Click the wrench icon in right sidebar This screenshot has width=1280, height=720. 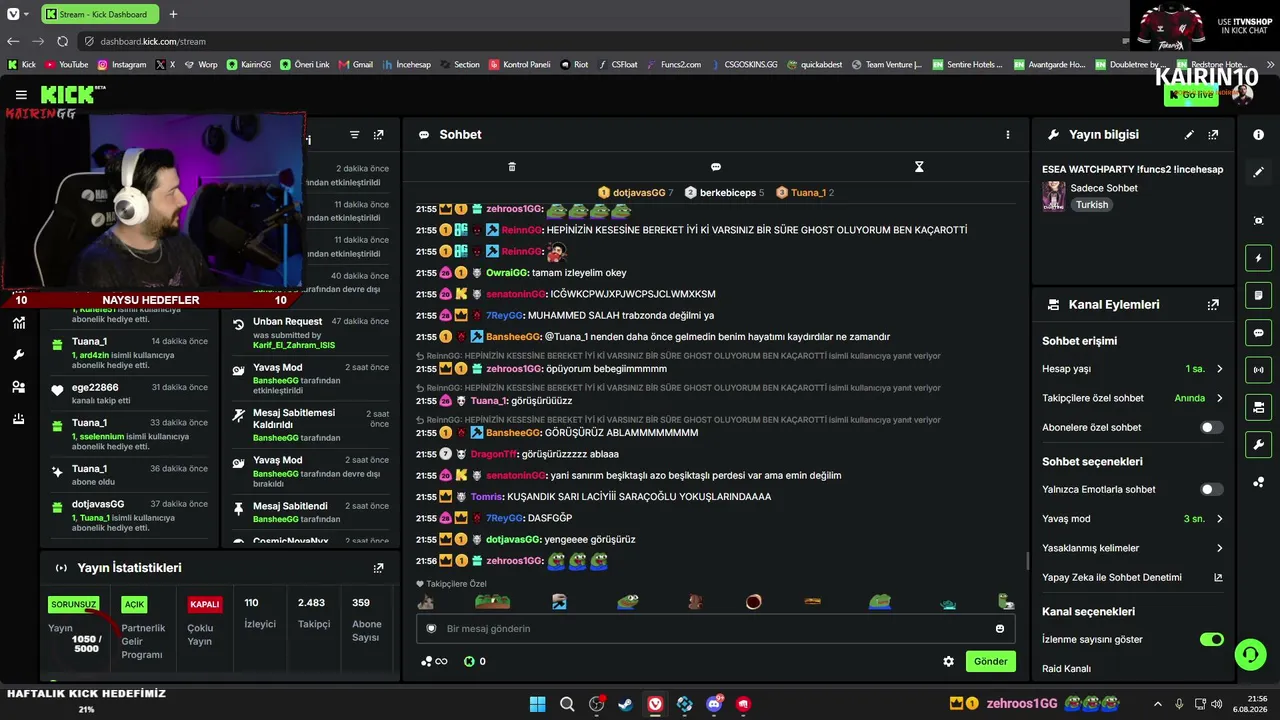[1258, 445]
